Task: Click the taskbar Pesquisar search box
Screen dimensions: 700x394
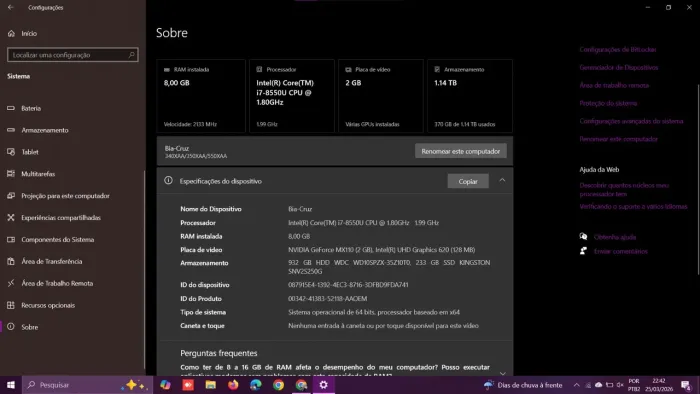Action: coord(88,385)
